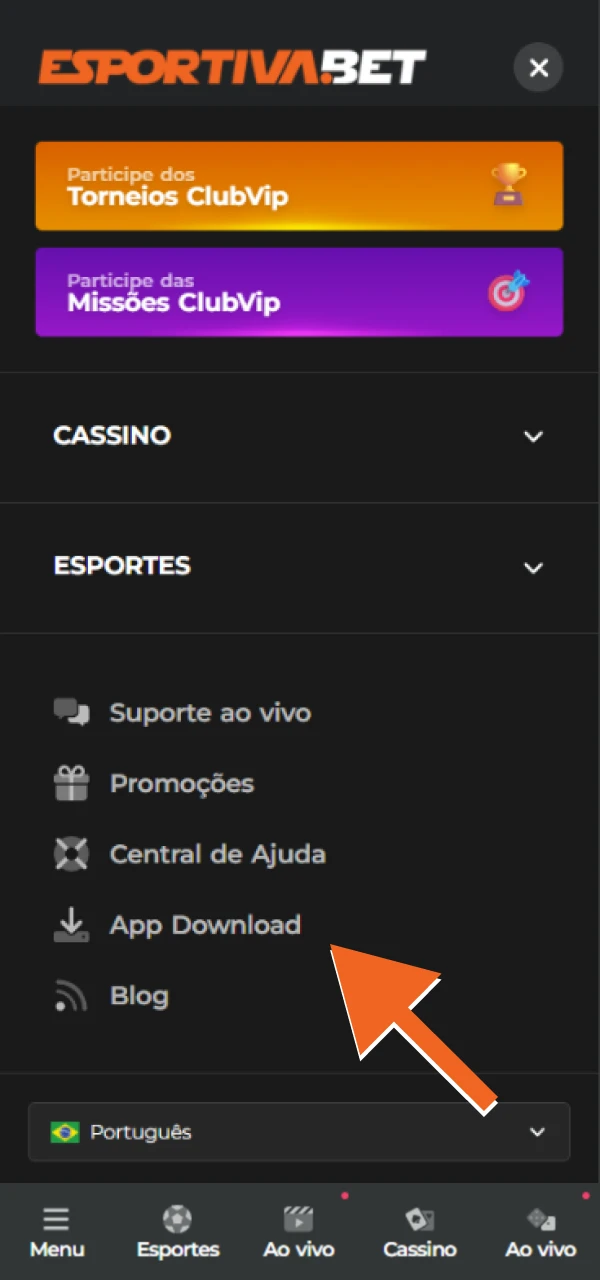The height and width of the screenshot is (1280, 600).
Task: Switch to the Esportes tab
Action: click(x=177, y=1232)
